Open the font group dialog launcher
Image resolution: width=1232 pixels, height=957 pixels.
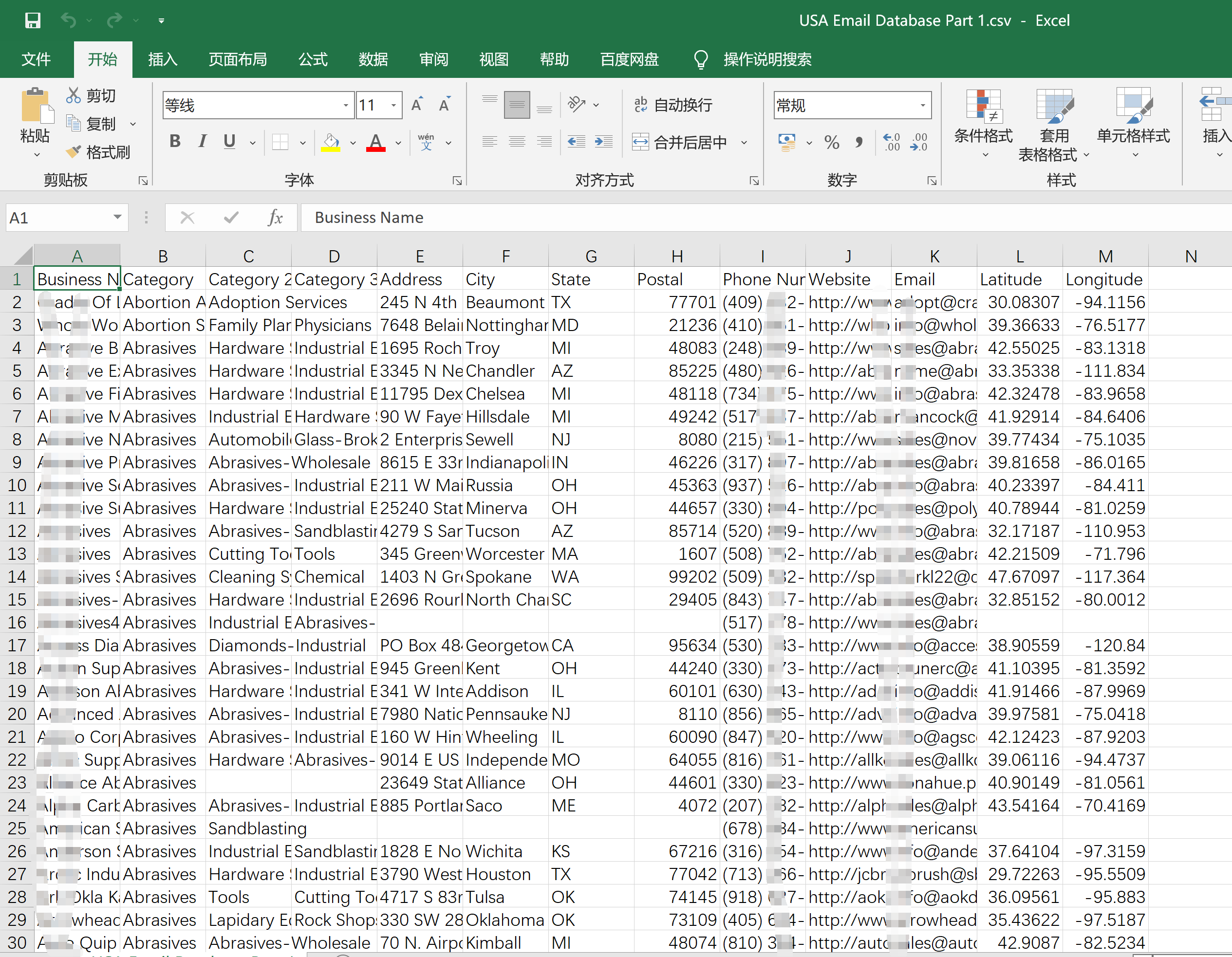tap(457, 181)
